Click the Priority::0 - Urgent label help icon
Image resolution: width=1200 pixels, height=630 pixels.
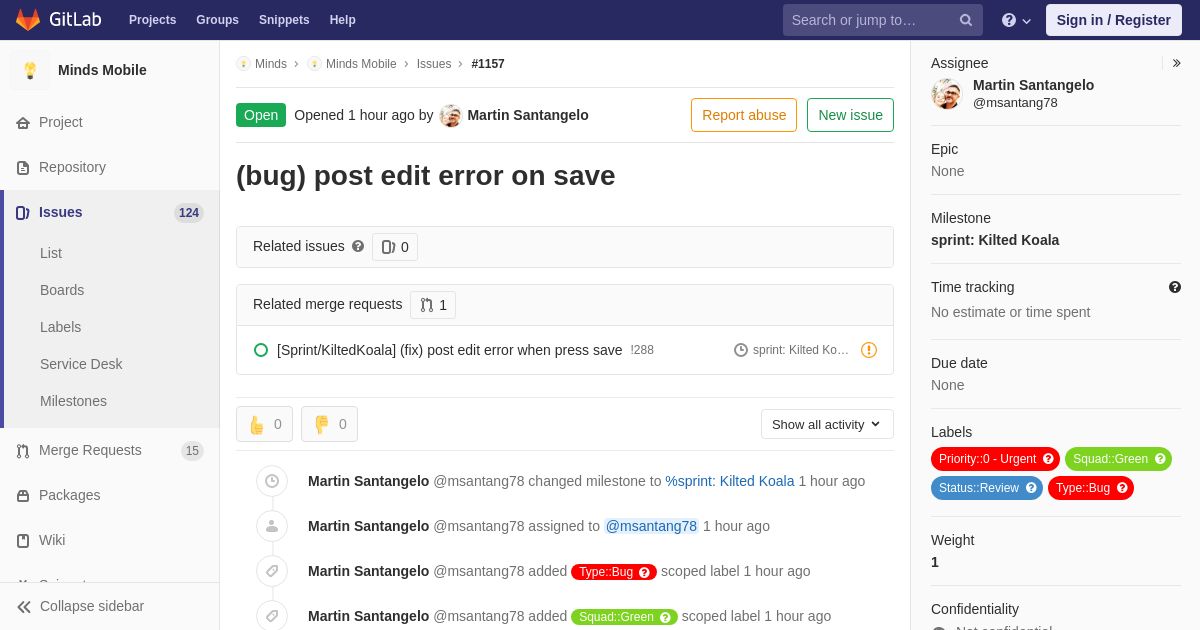click(1048, 459)
